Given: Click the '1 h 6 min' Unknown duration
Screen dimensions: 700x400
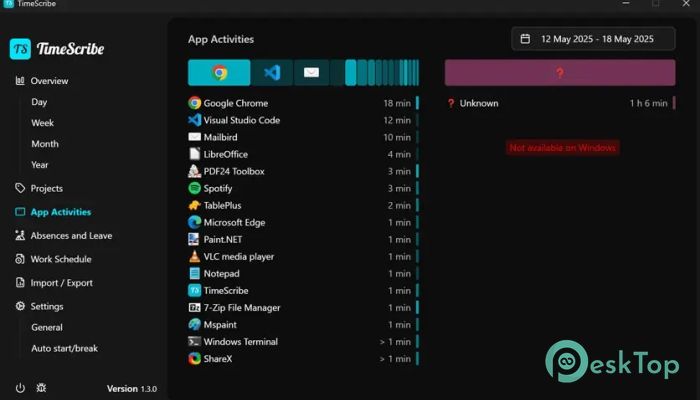Looking at the screenshot, I should [x=648, y=103].
